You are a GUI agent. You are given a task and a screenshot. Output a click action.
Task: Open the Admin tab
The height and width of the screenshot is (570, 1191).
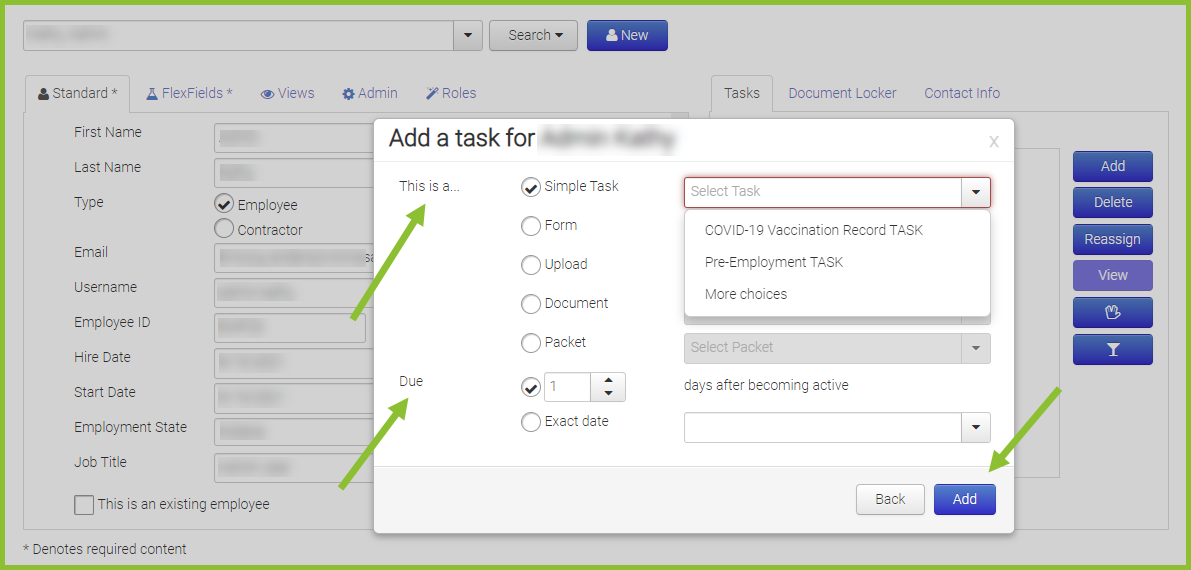(x=370, y=93)
